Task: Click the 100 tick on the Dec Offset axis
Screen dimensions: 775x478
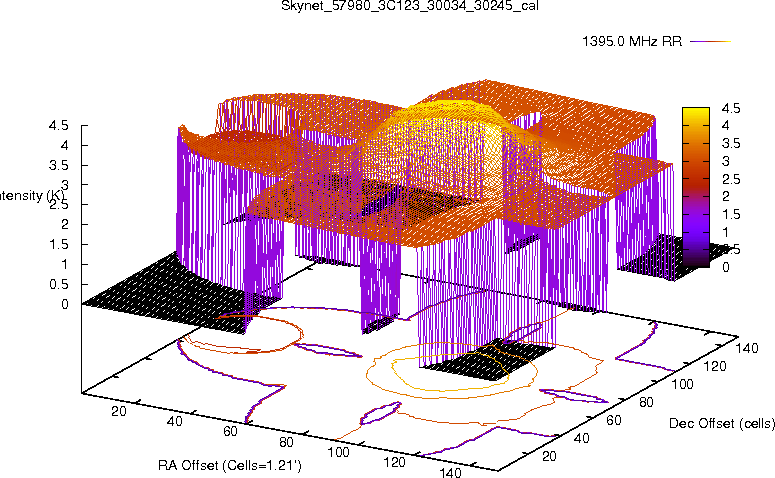Action: 682,384
